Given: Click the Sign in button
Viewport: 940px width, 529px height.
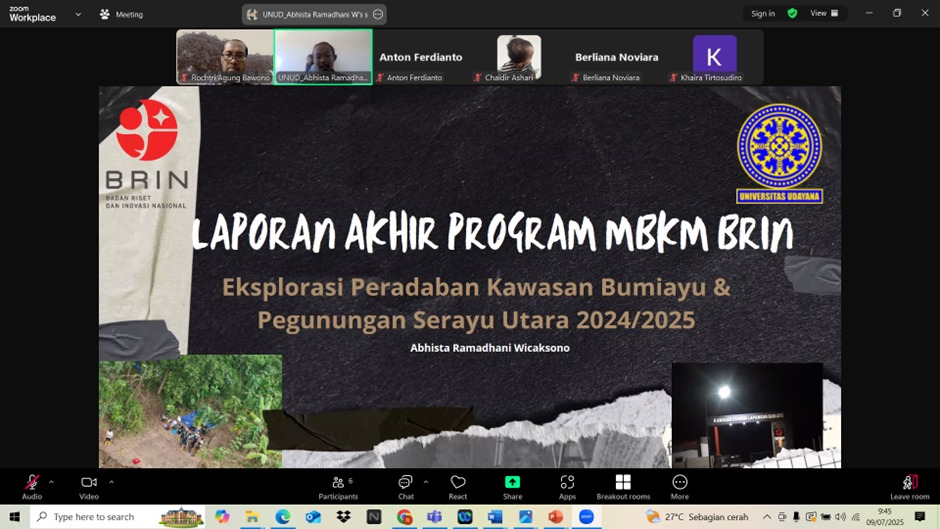Looking at the screenshot, I should pyautogui.click(x=763, y=13).
